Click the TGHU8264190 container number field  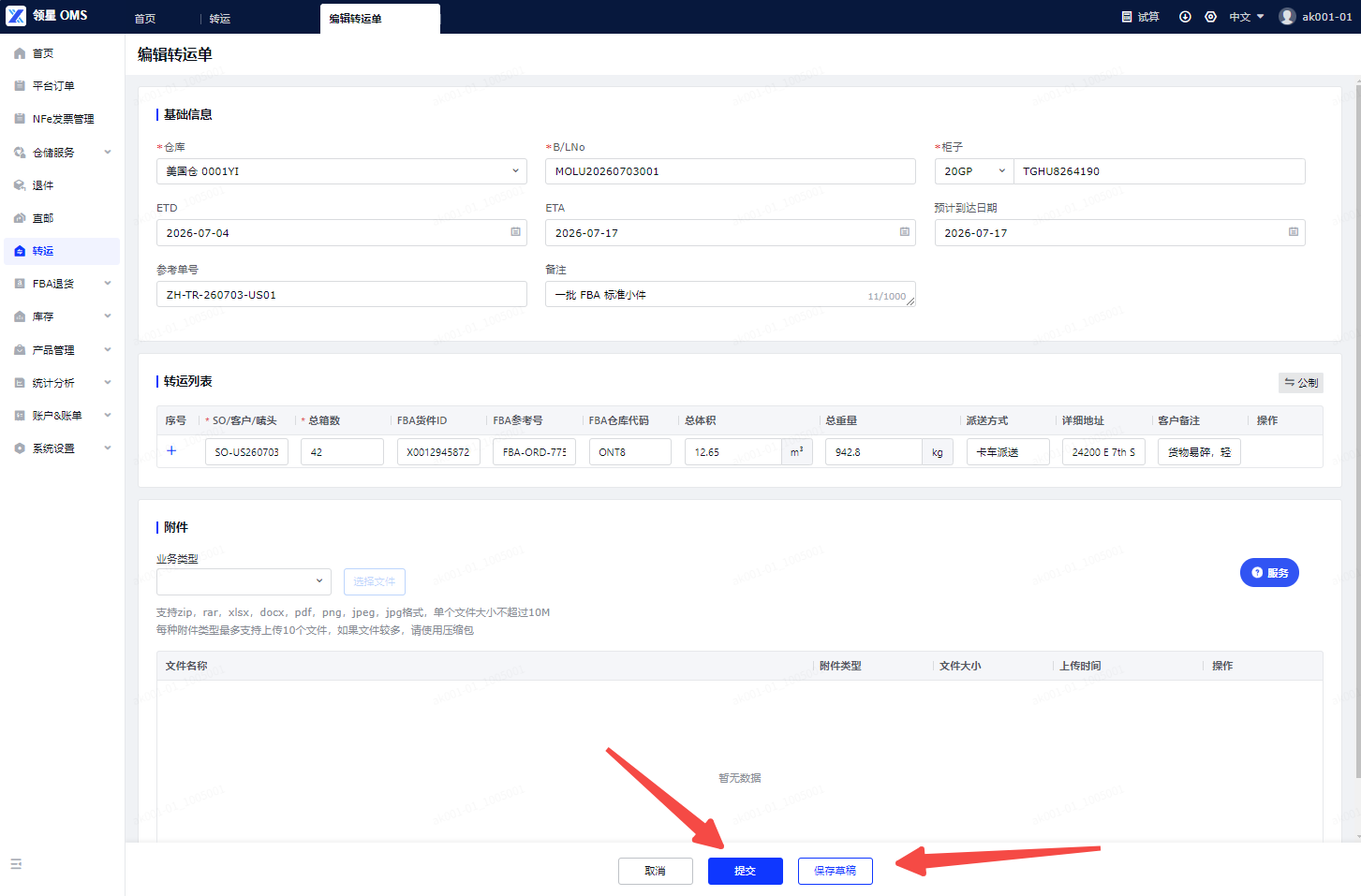(1160, 171)
